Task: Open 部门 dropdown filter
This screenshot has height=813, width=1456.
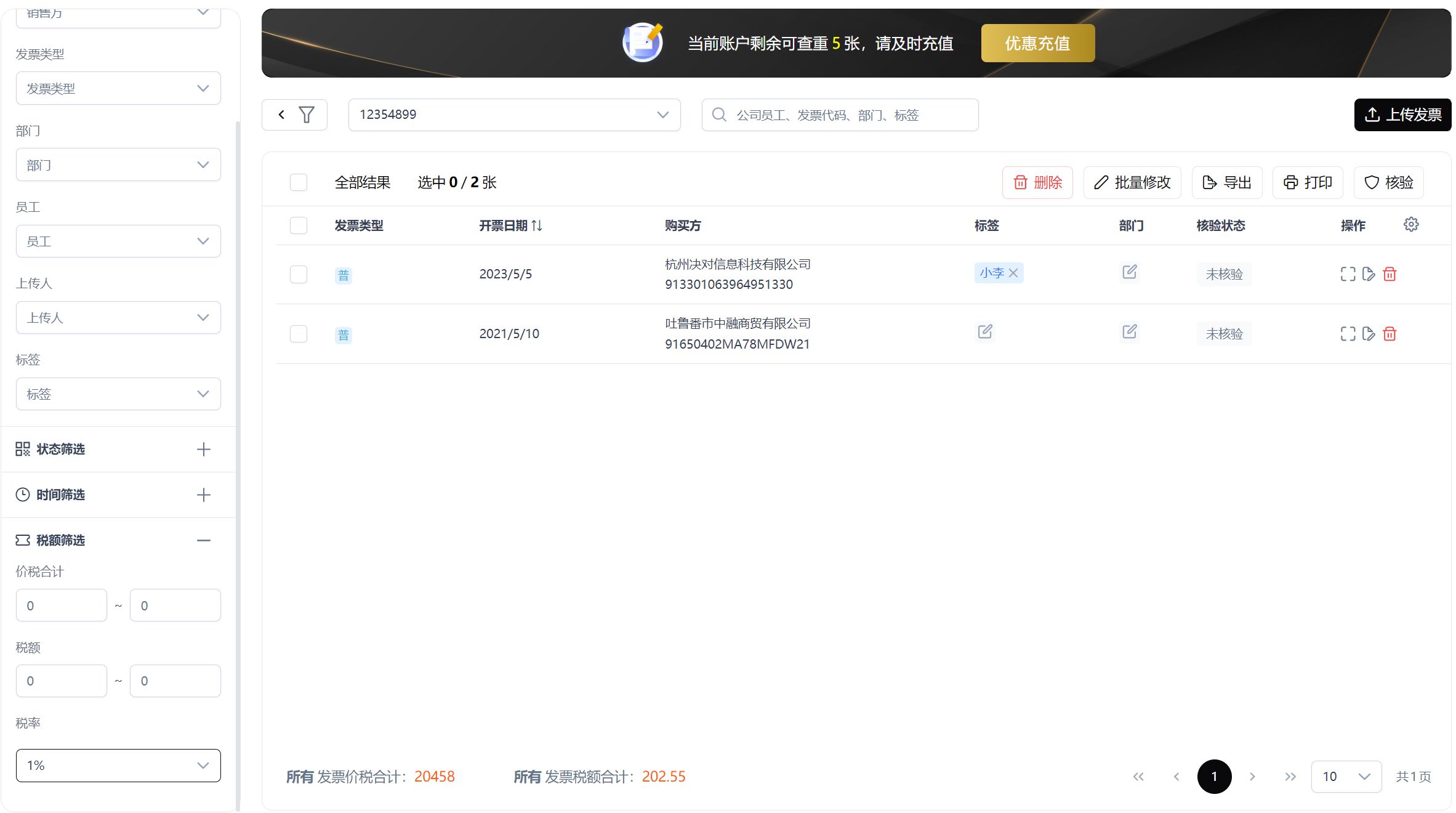Action: click(118, 164)
